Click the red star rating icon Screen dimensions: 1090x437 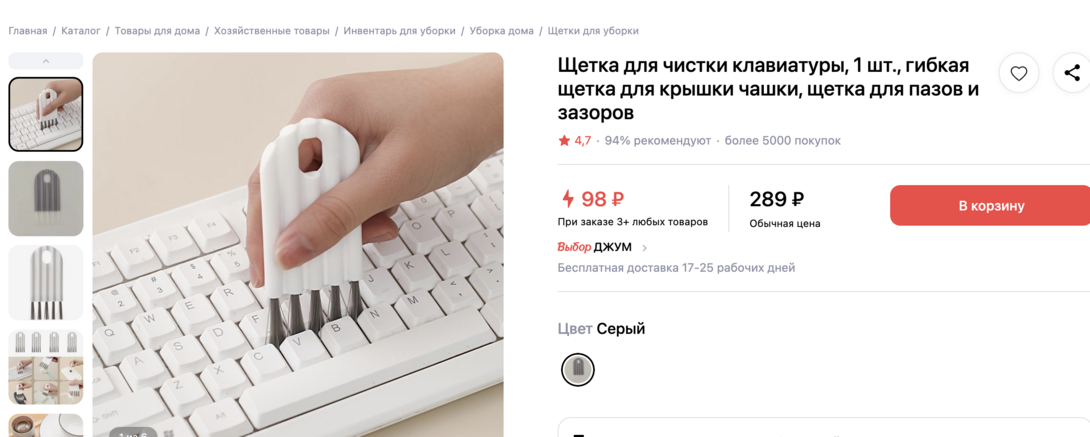click(x=564, y=141)
